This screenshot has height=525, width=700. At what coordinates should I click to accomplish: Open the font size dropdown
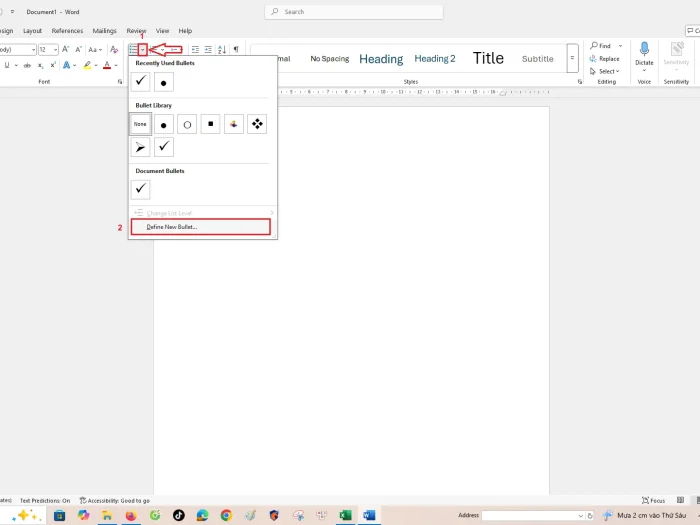(56, 49)
